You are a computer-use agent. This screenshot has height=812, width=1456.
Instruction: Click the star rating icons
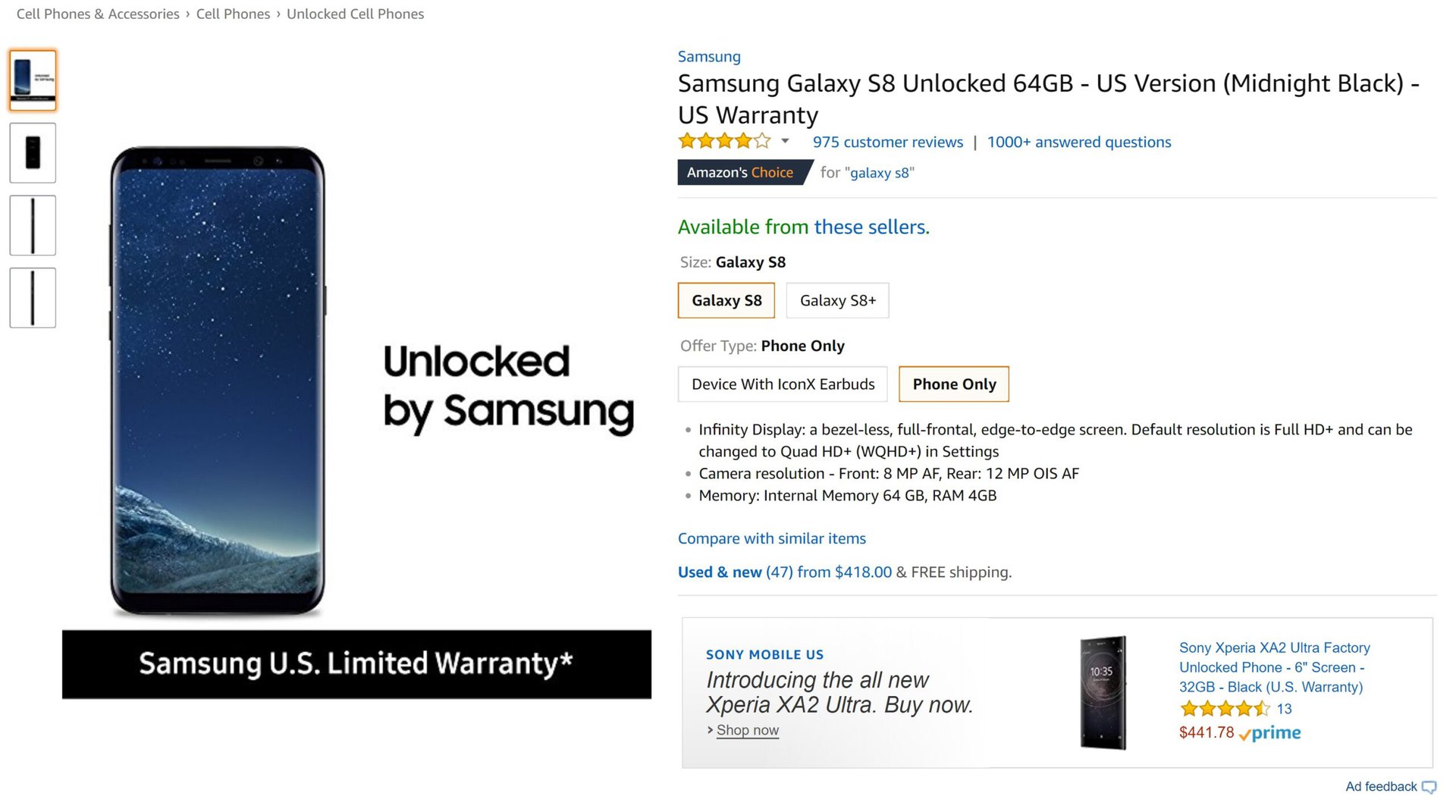pos(724,141)
